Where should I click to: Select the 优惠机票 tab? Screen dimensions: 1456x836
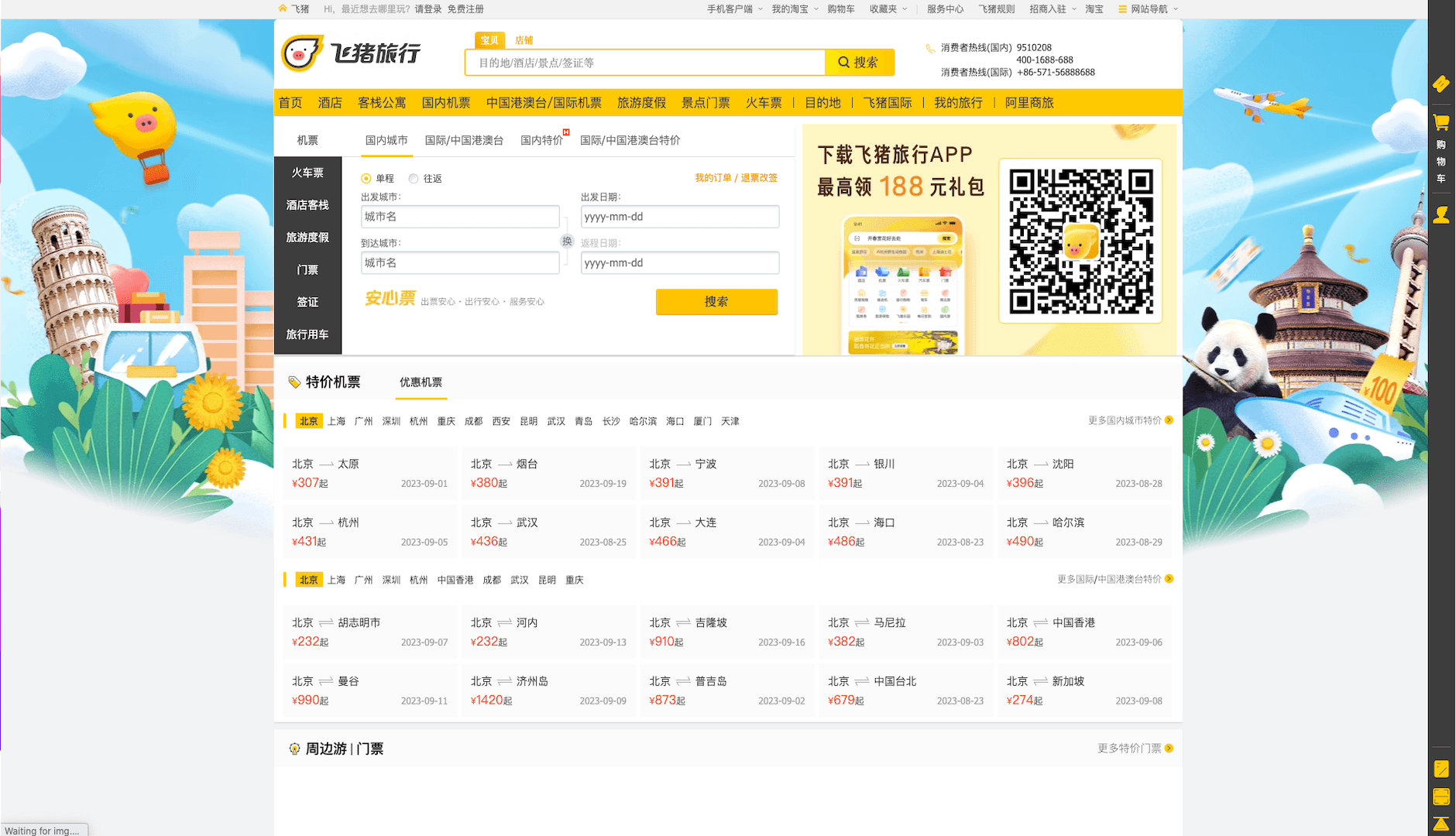421,382
